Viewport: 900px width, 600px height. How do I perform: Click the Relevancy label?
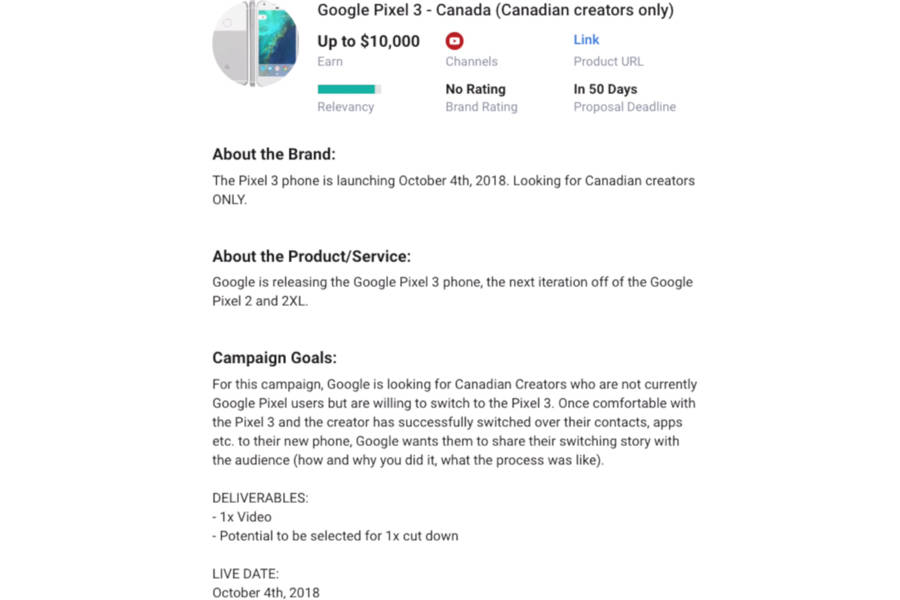point(345,107)
